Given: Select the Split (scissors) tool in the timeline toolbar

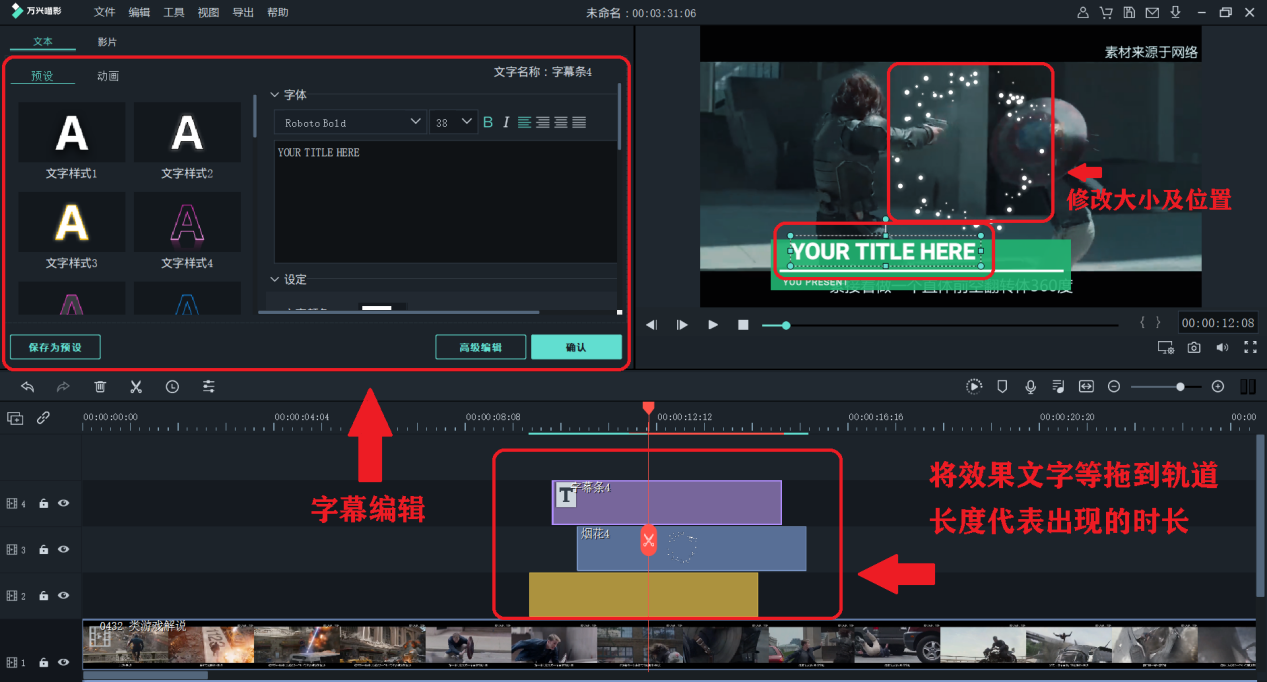Looking at the screenshot, I should (136, 386).
